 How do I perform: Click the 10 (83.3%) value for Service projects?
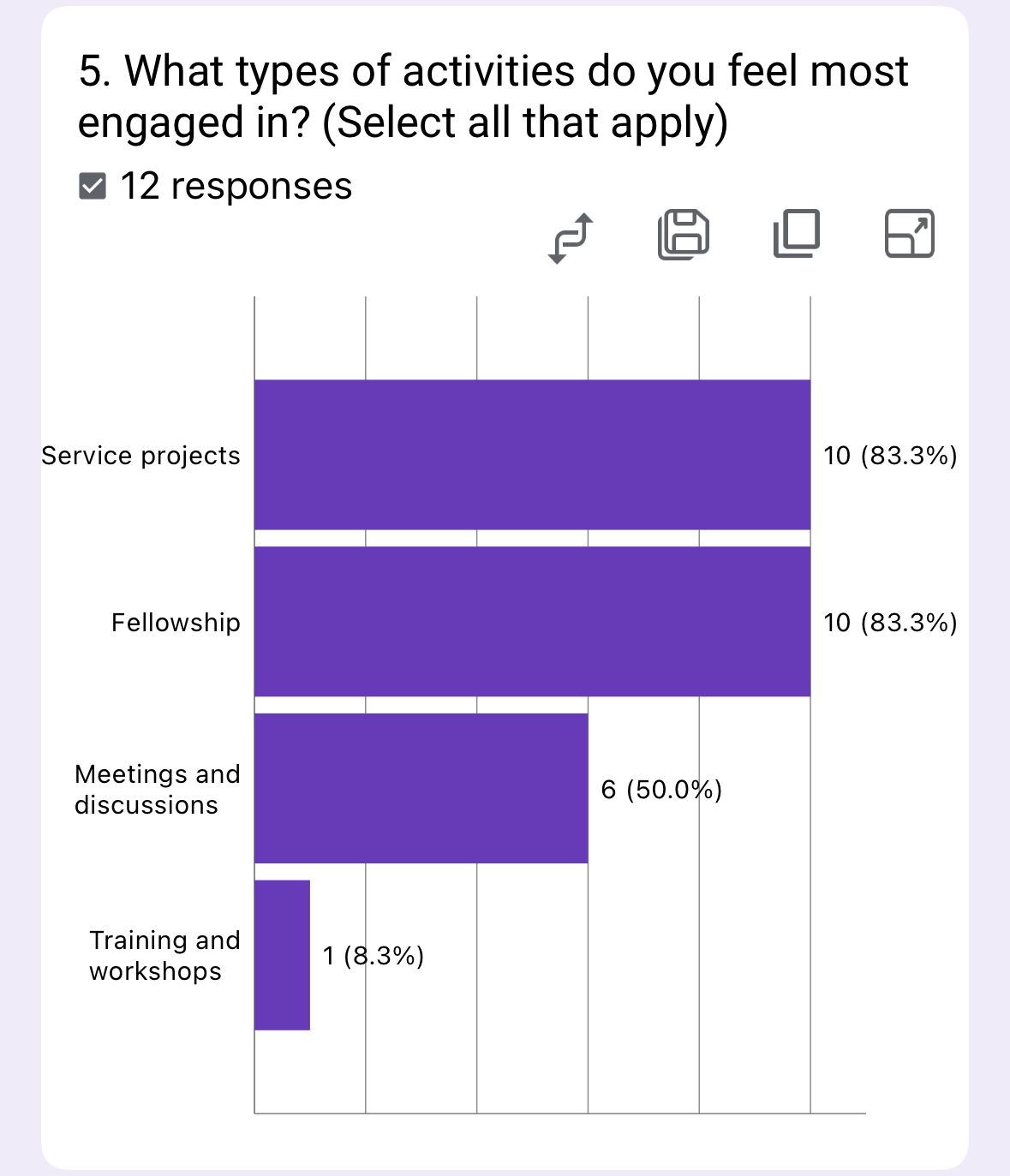pyautogui.click(x=890, y=456)
